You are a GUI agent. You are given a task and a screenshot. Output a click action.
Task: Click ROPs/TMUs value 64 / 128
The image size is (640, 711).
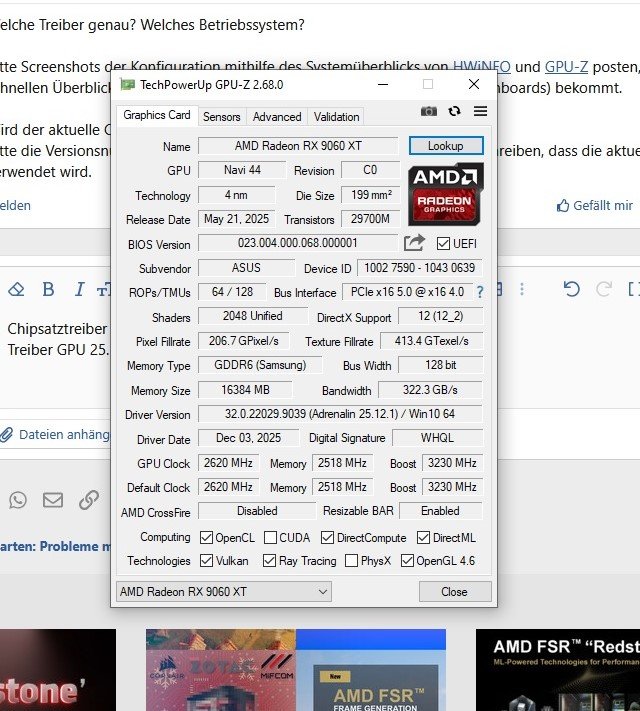click(x=232, y=292)
